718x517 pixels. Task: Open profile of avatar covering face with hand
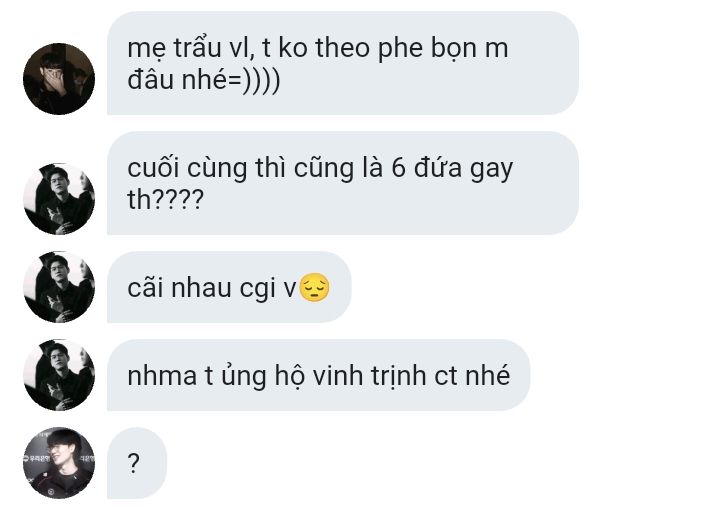click(59, 79)
